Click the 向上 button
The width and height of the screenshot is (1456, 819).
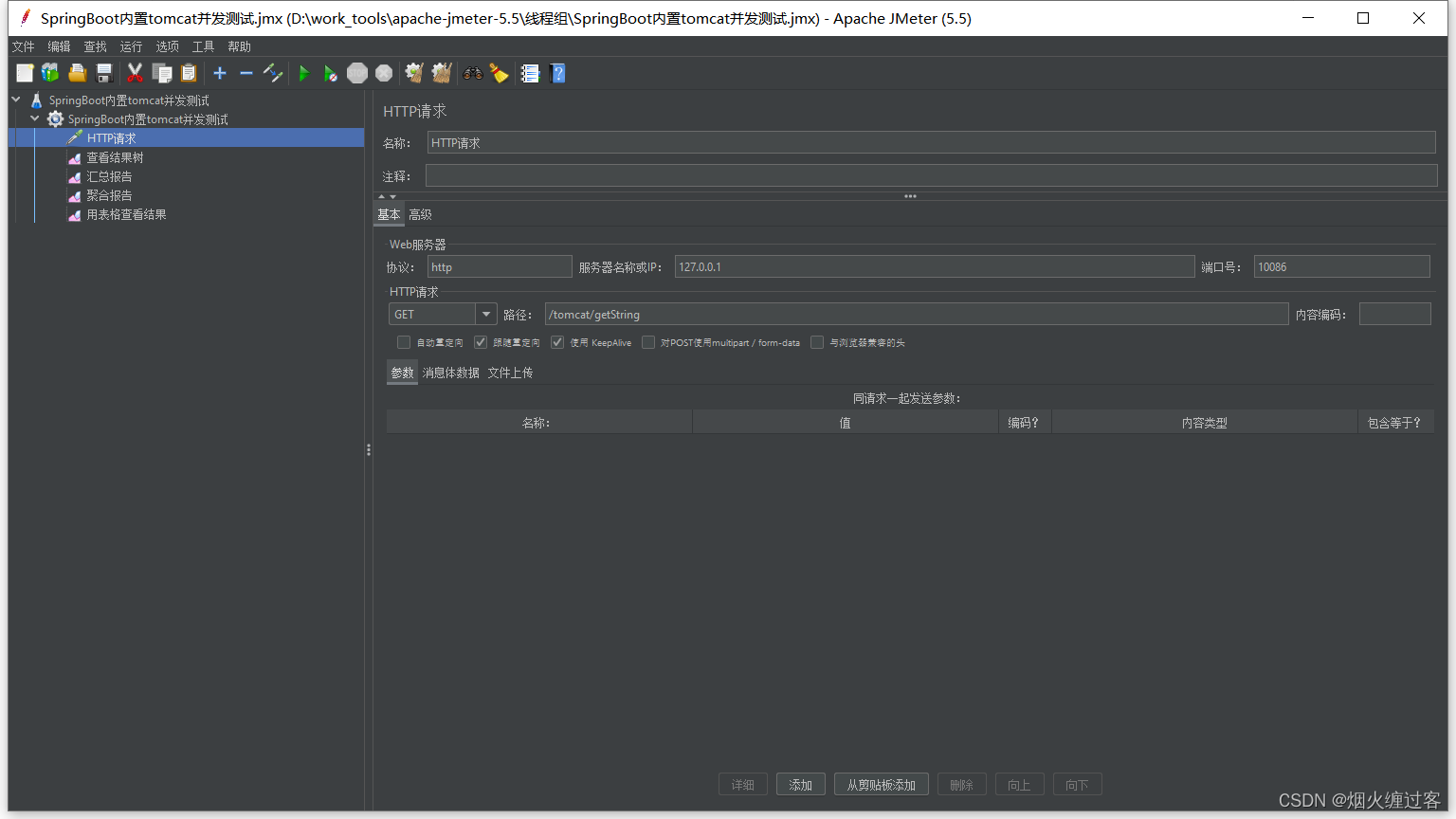point(1020,785)
